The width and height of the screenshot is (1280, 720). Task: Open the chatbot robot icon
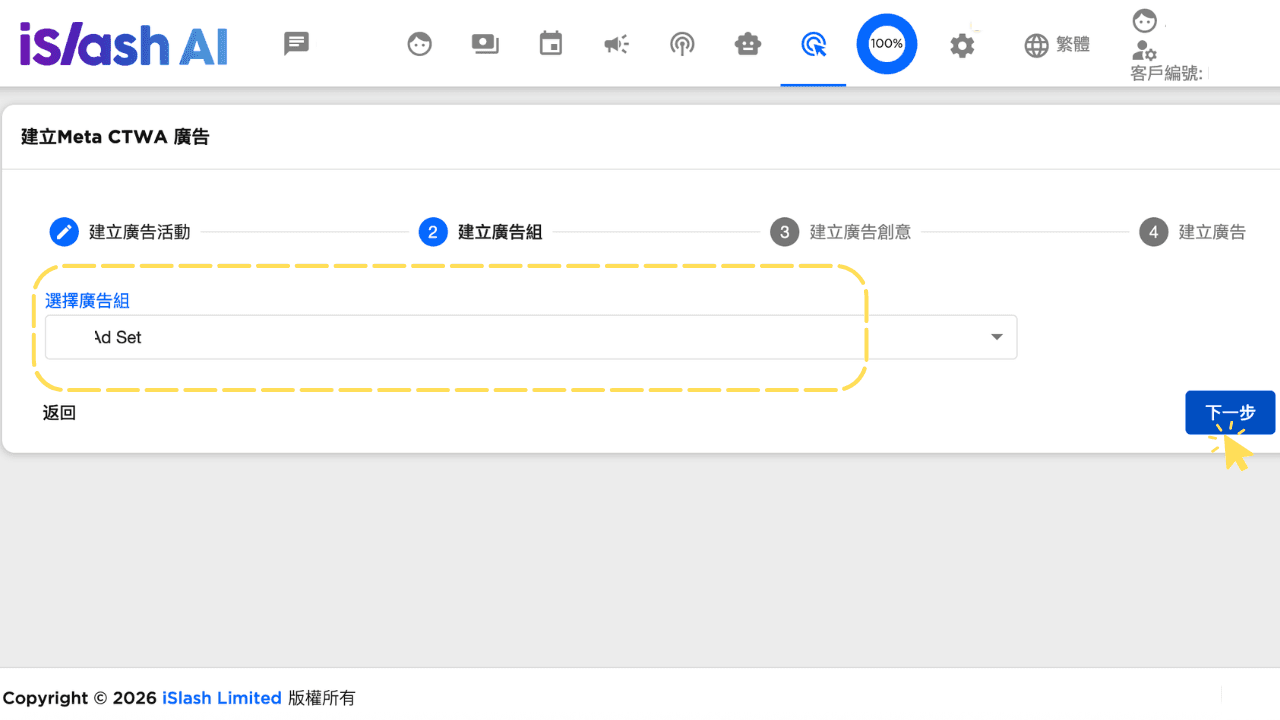[748, 44]
